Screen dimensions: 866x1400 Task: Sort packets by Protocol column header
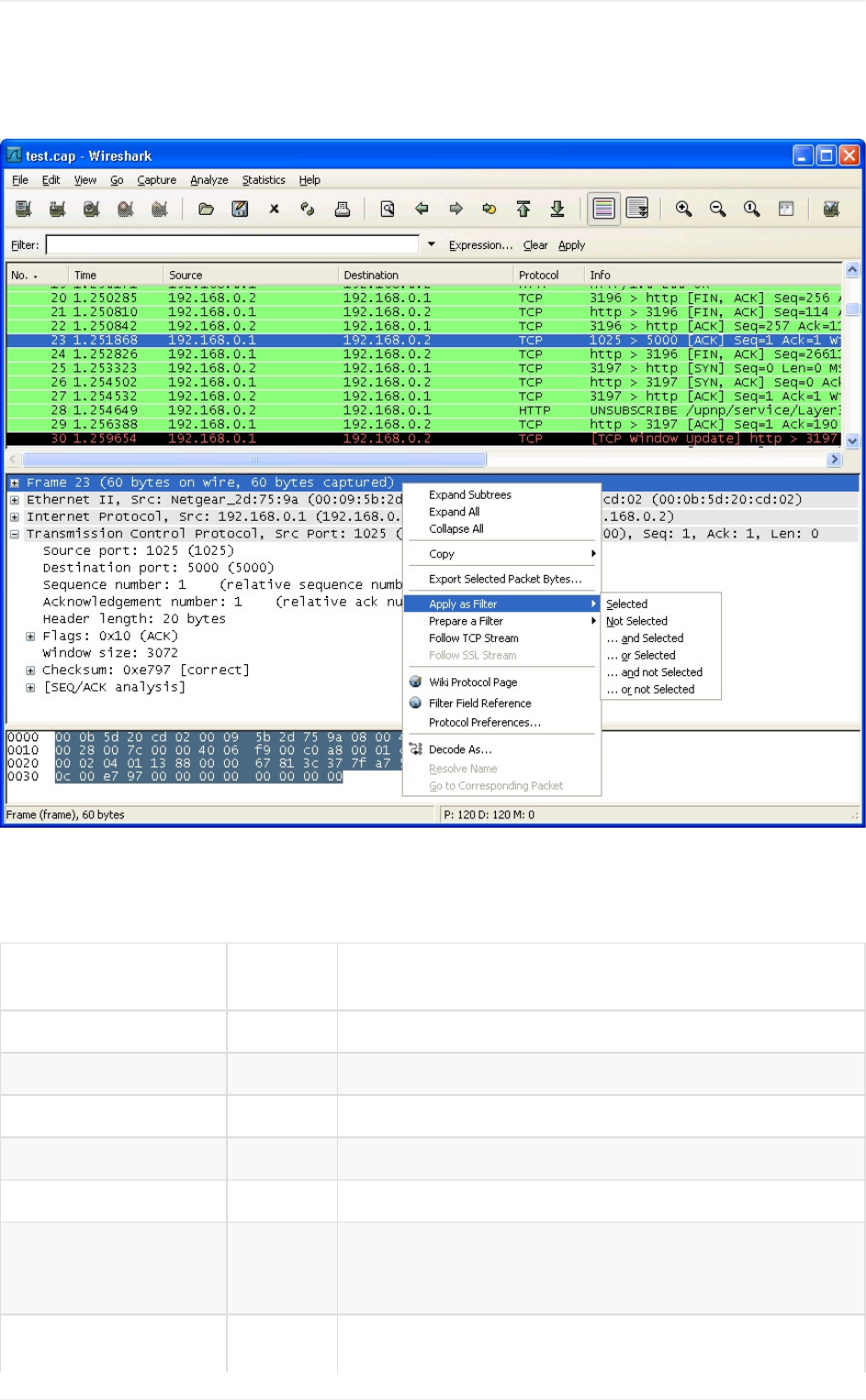(x=548, y=275)
